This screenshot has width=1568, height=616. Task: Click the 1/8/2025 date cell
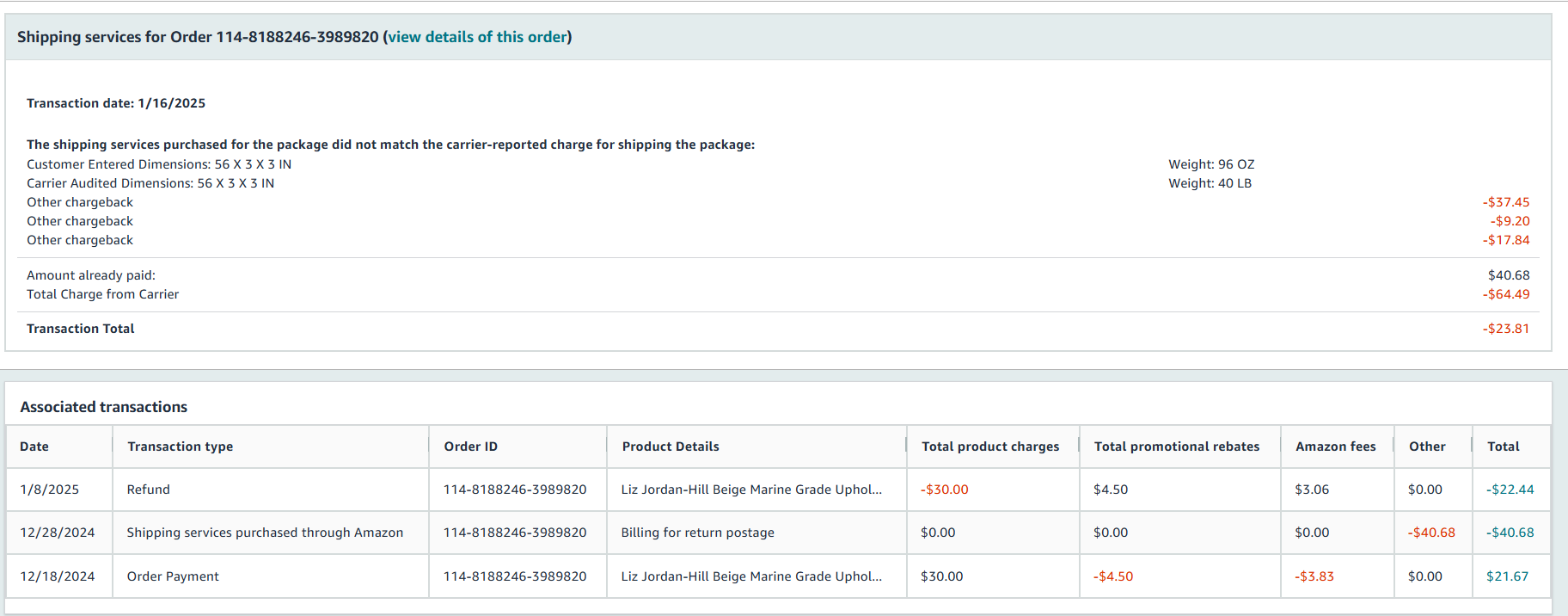pos(50,490)
